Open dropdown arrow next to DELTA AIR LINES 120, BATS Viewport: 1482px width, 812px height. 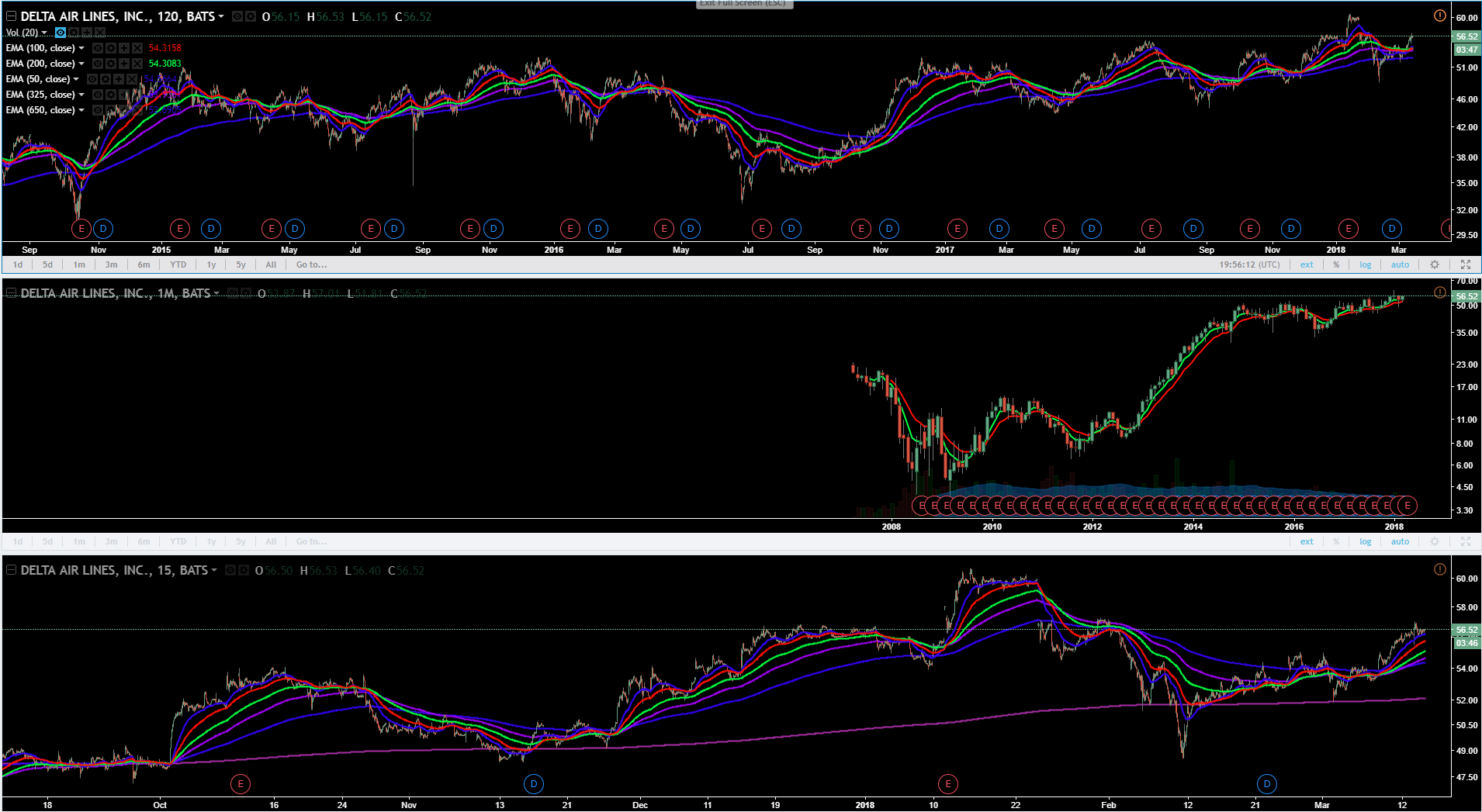pyautogui.click(x=221, y=16)
